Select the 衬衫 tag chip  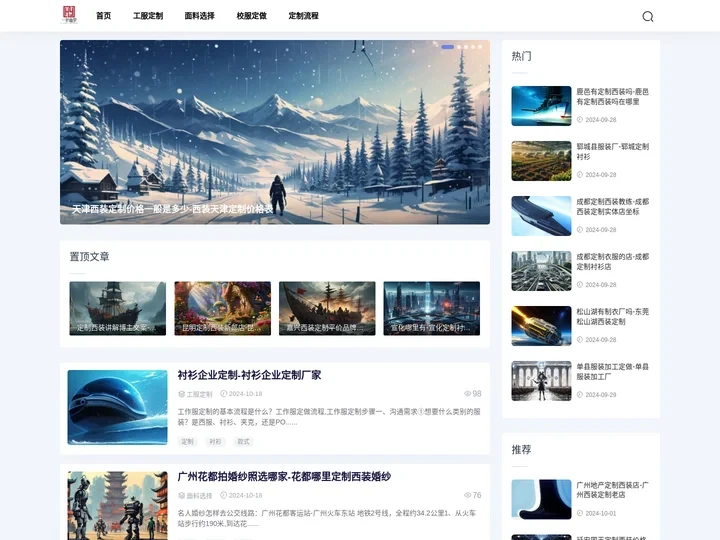[215, 441]
